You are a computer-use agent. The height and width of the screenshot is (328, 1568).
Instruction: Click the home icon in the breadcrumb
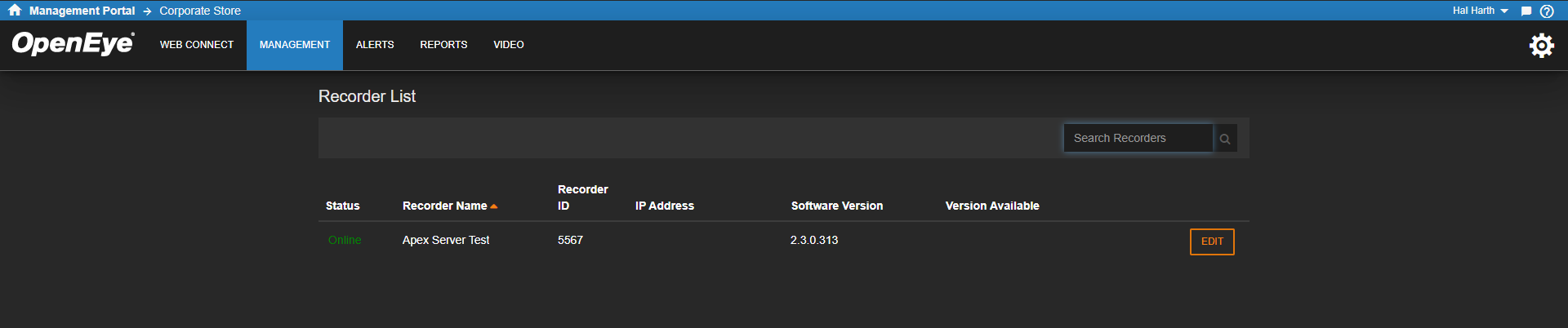(15, 11)
